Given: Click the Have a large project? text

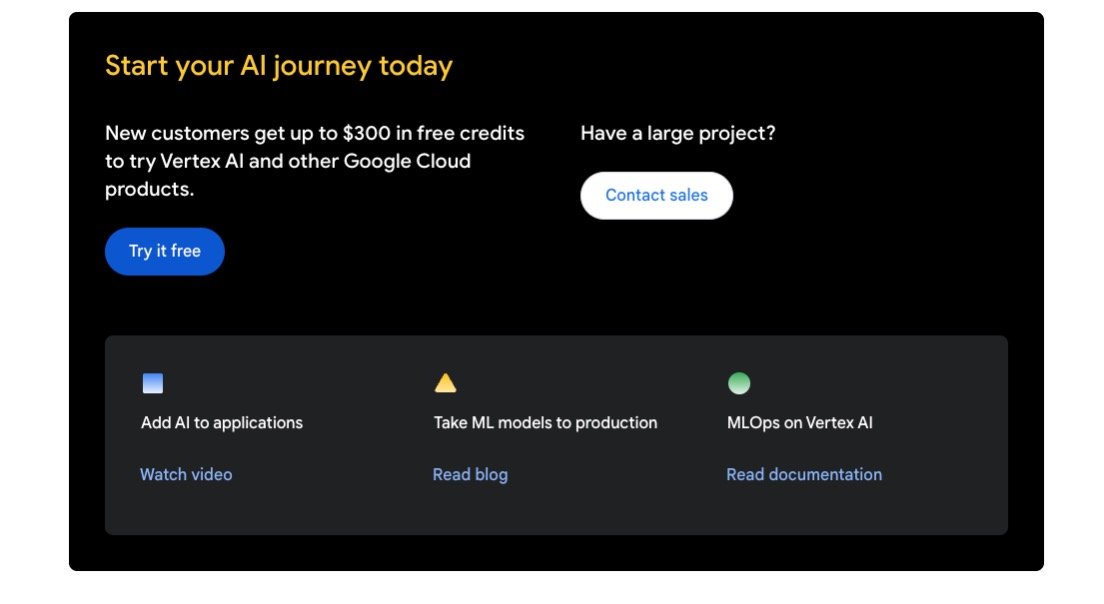Looking at the screenshot, I should tap(678, 133).
